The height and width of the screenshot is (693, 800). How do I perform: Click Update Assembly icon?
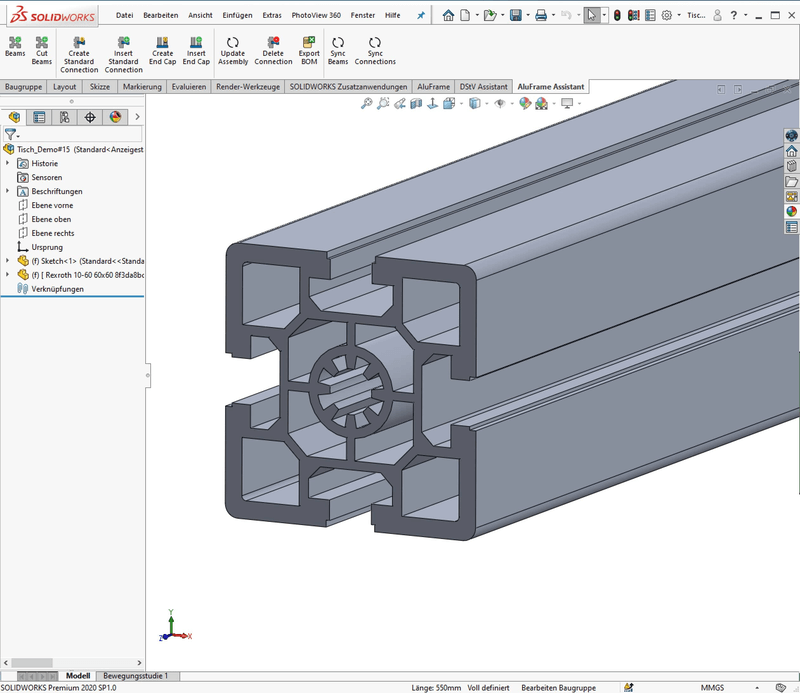click(x=233, y=50)
